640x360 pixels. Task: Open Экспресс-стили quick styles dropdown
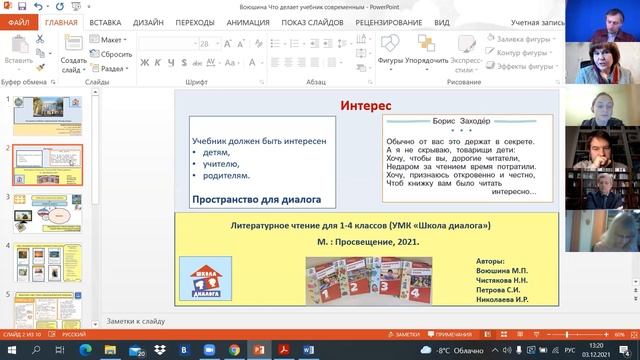[466, 54]
